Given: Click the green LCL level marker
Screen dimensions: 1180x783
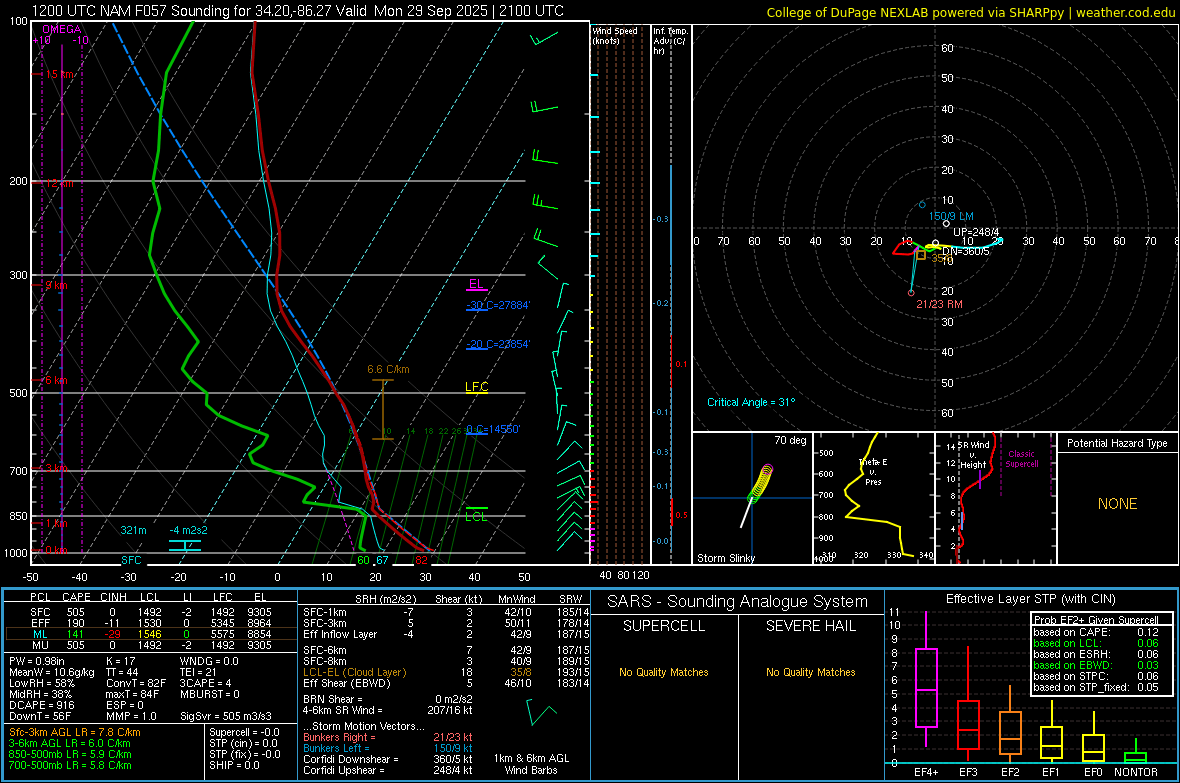Looking at the screenshot, I should pos(476,516).
